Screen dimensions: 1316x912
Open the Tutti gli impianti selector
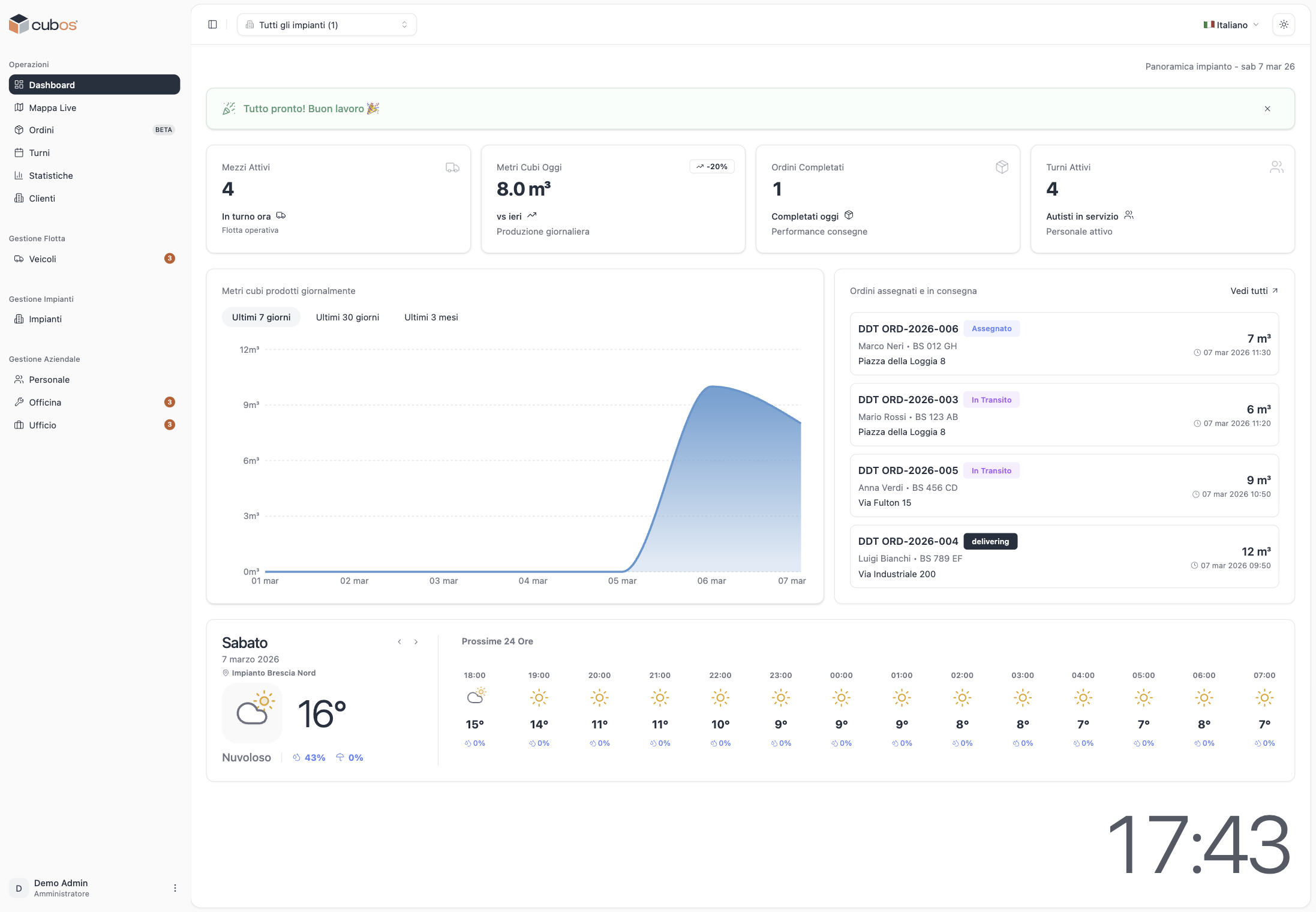(326, 25)
